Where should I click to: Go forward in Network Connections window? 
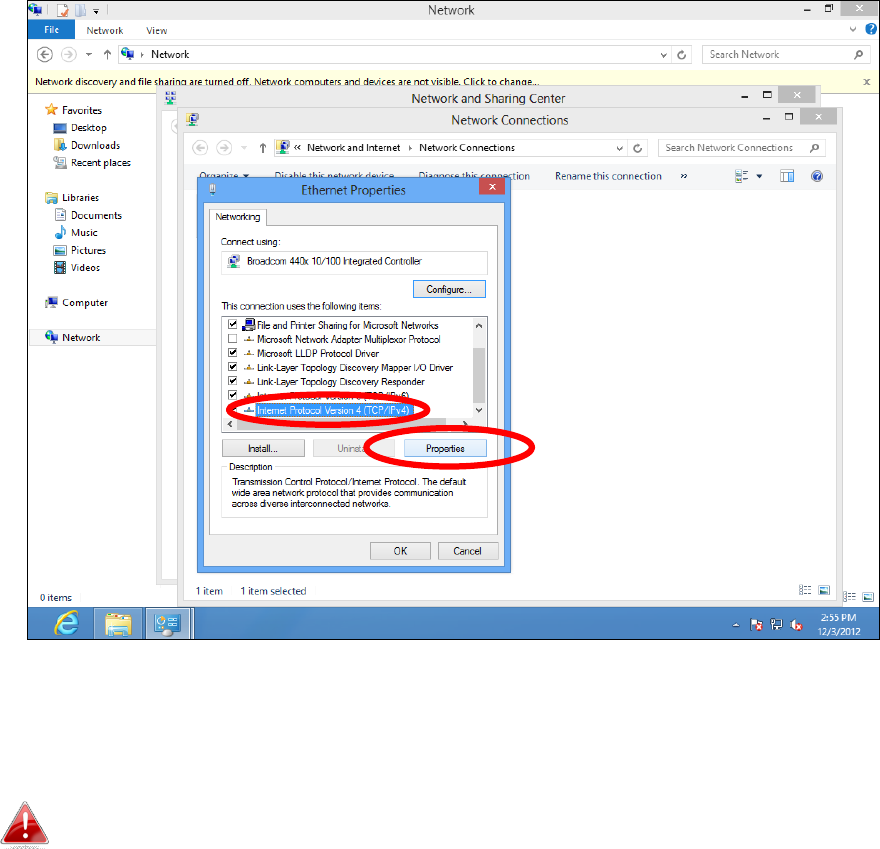click(x=224, y=148)
